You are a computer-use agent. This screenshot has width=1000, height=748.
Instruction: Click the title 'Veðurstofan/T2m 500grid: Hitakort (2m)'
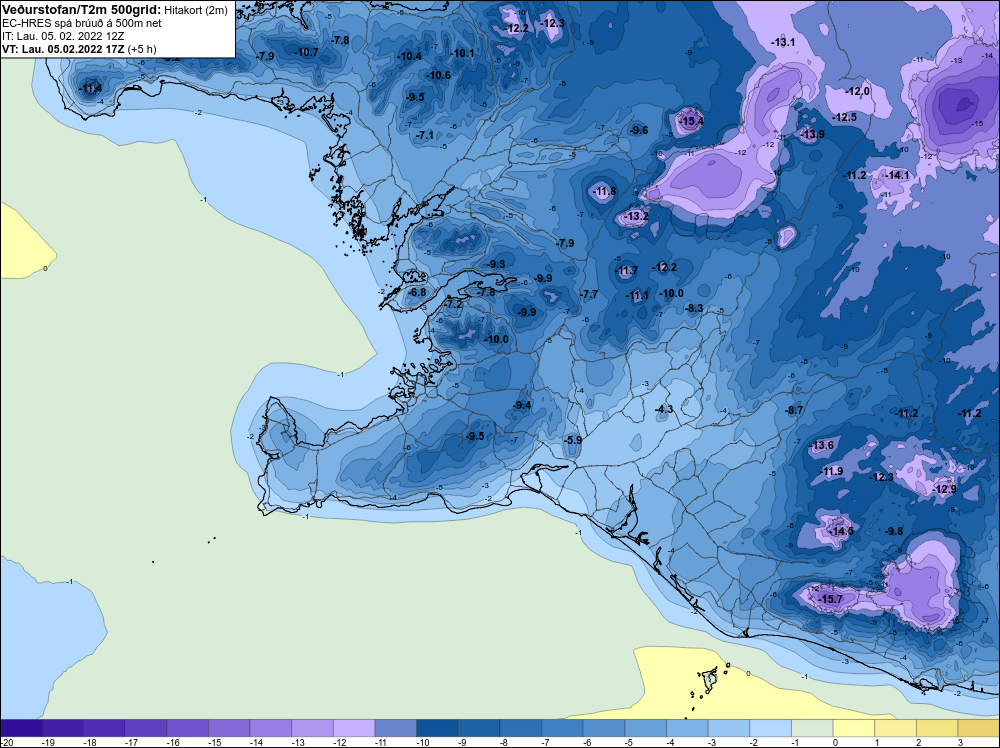click(115, 10)
